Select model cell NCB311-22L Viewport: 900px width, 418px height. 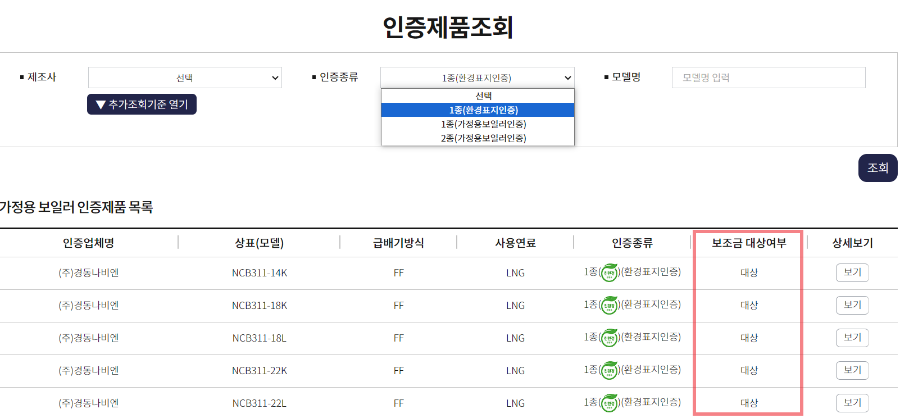(259, 402)
